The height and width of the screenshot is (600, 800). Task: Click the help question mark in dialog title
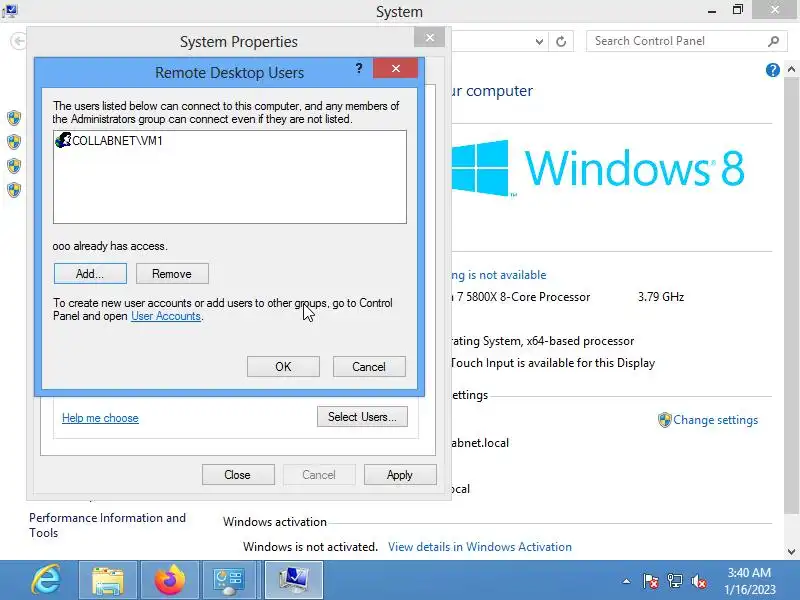359,68
